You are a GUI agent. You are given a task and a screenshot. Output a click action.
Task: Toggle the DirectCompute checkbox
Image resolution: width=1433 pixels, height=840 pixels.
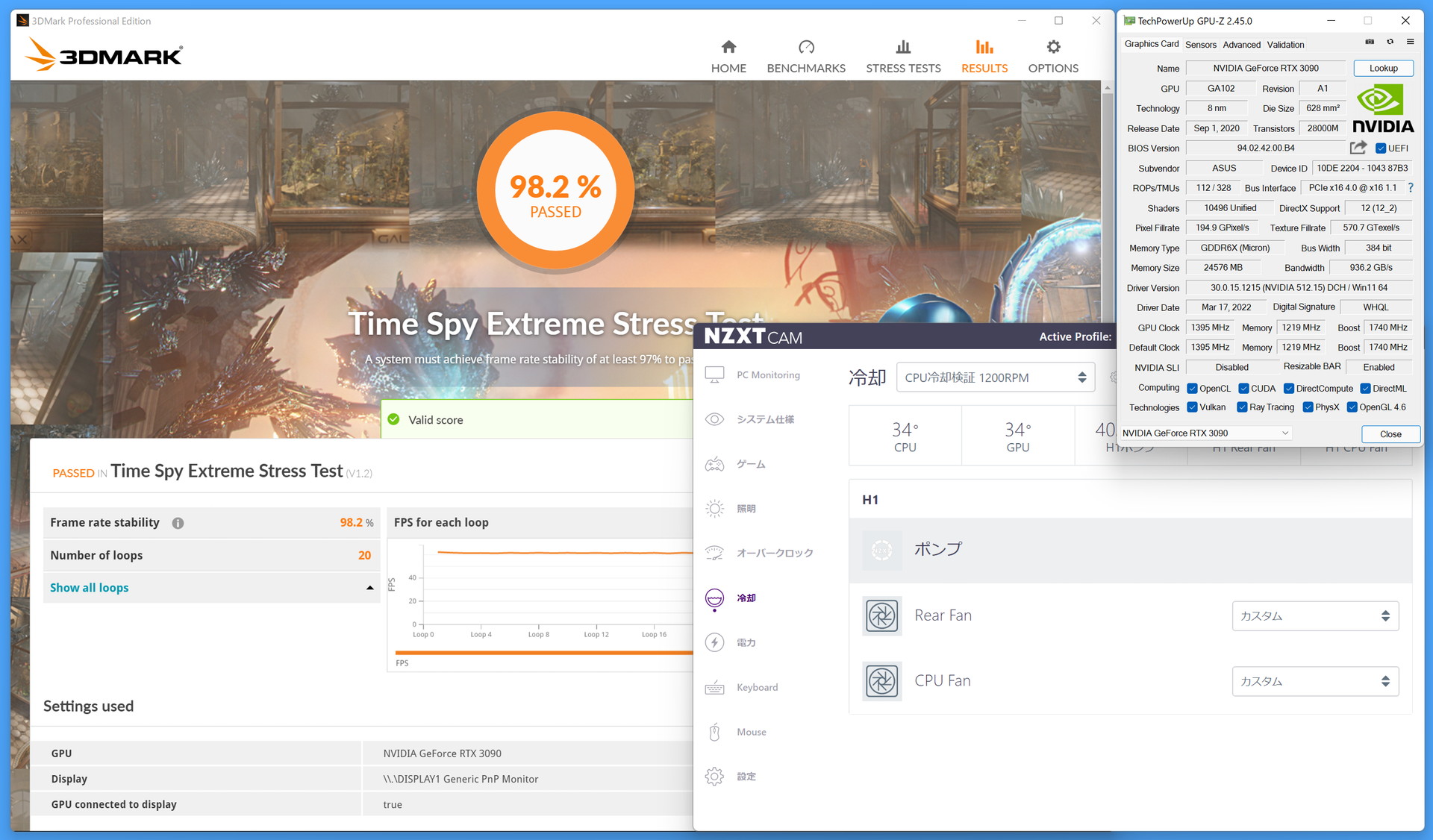tap(1289, 389)
